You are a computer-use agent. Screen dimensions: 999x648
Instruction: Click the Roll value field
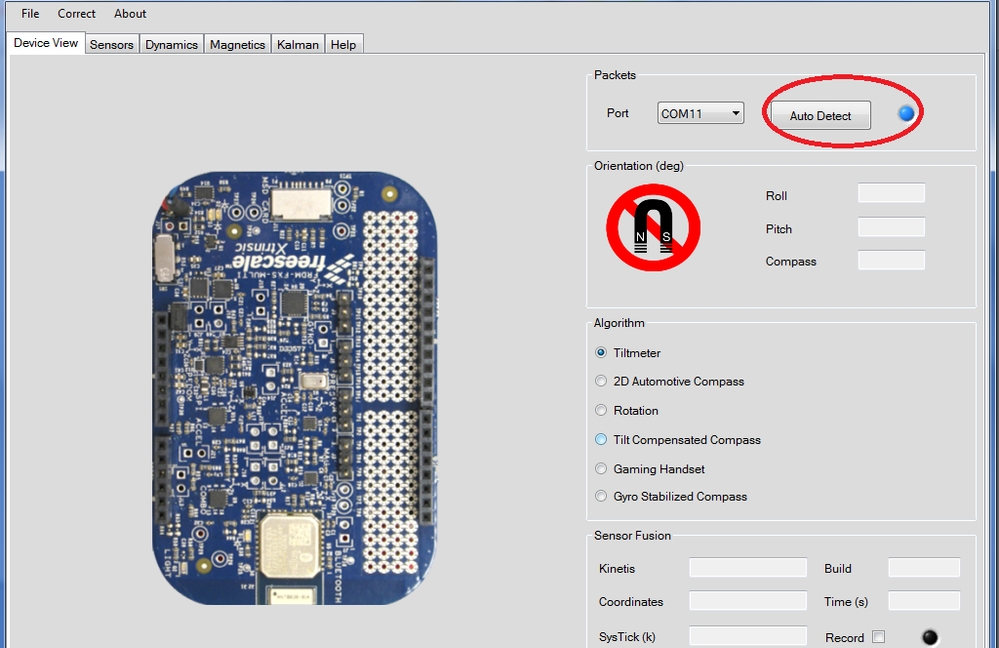coord(891,193)
